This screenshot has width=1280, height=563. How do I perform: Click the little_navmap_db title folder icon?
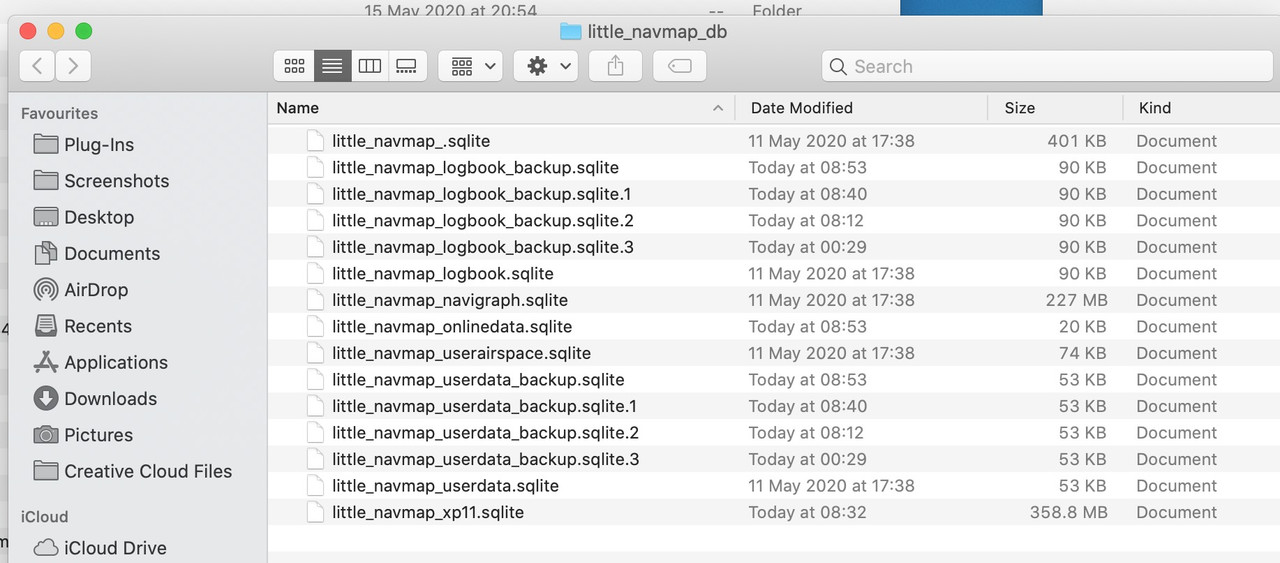[570, 31]
